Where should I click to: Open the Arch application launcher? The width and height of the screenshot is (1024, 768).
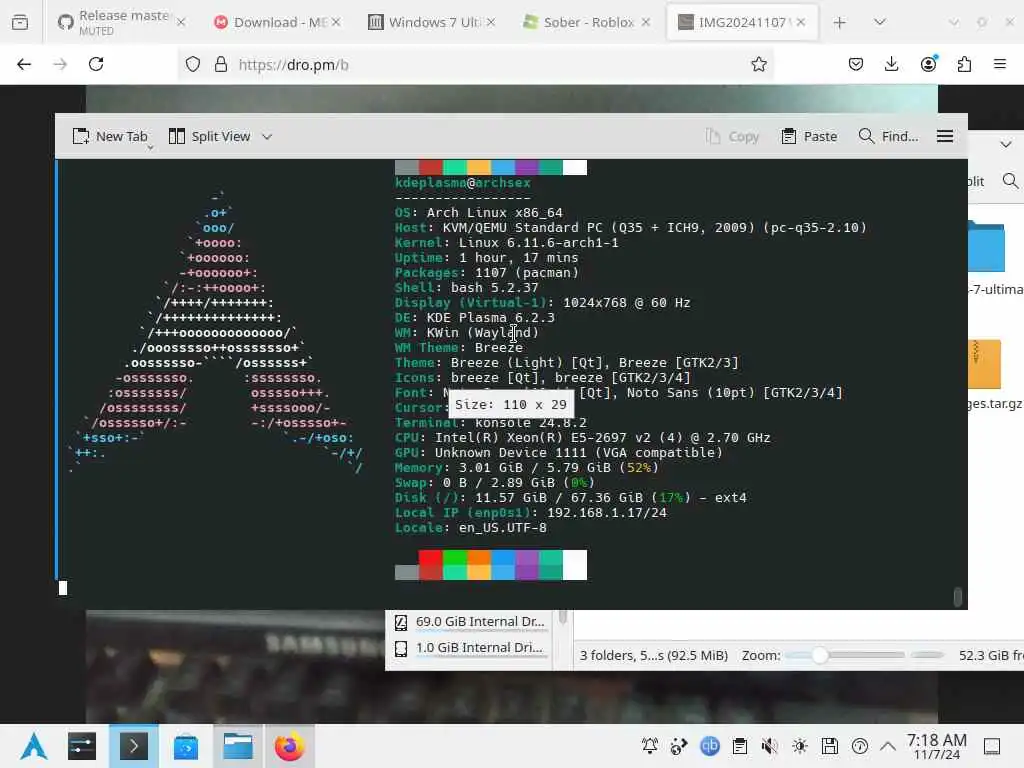point(33,746)
